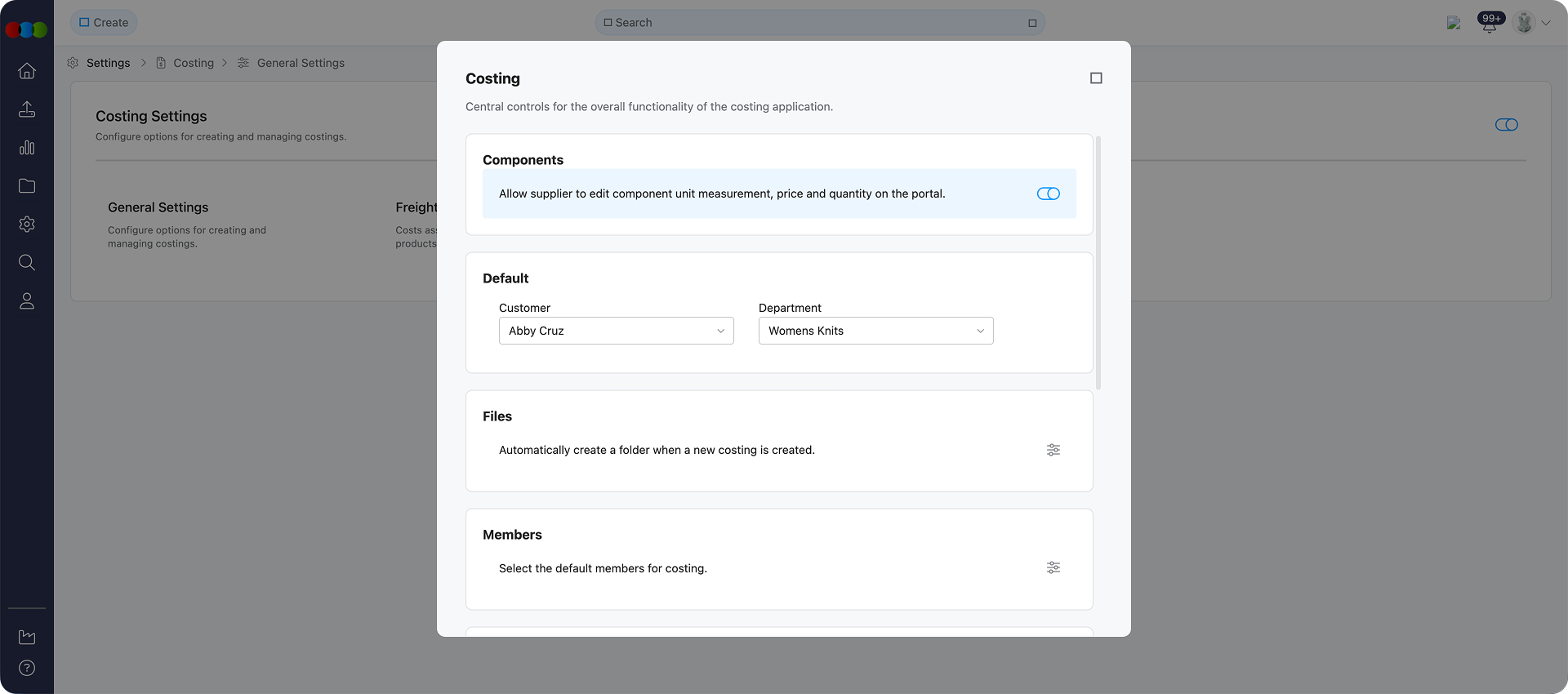Open the user profile icon in sidebar

(27, 301)
